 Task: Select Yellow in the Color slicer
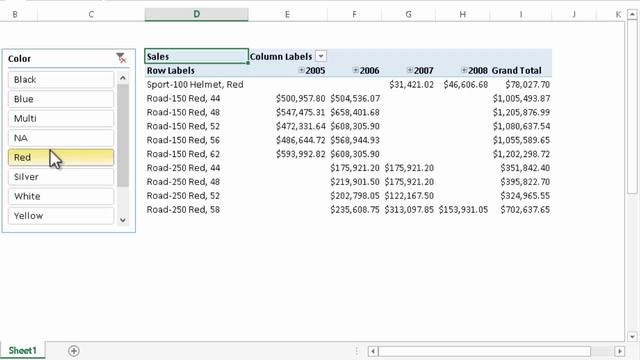61,216
